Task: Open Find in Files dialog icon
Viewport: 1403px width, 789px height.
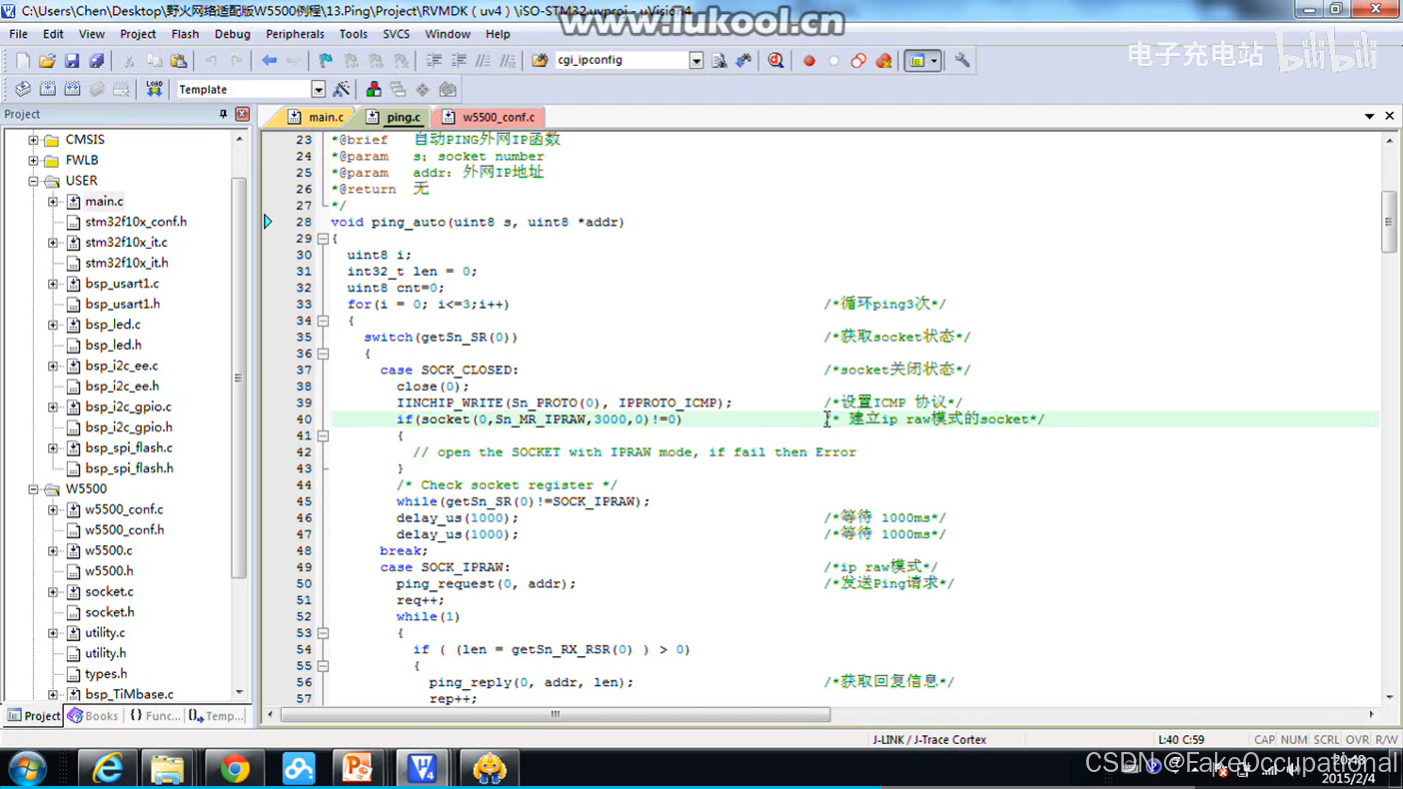Action: [540, 61]
